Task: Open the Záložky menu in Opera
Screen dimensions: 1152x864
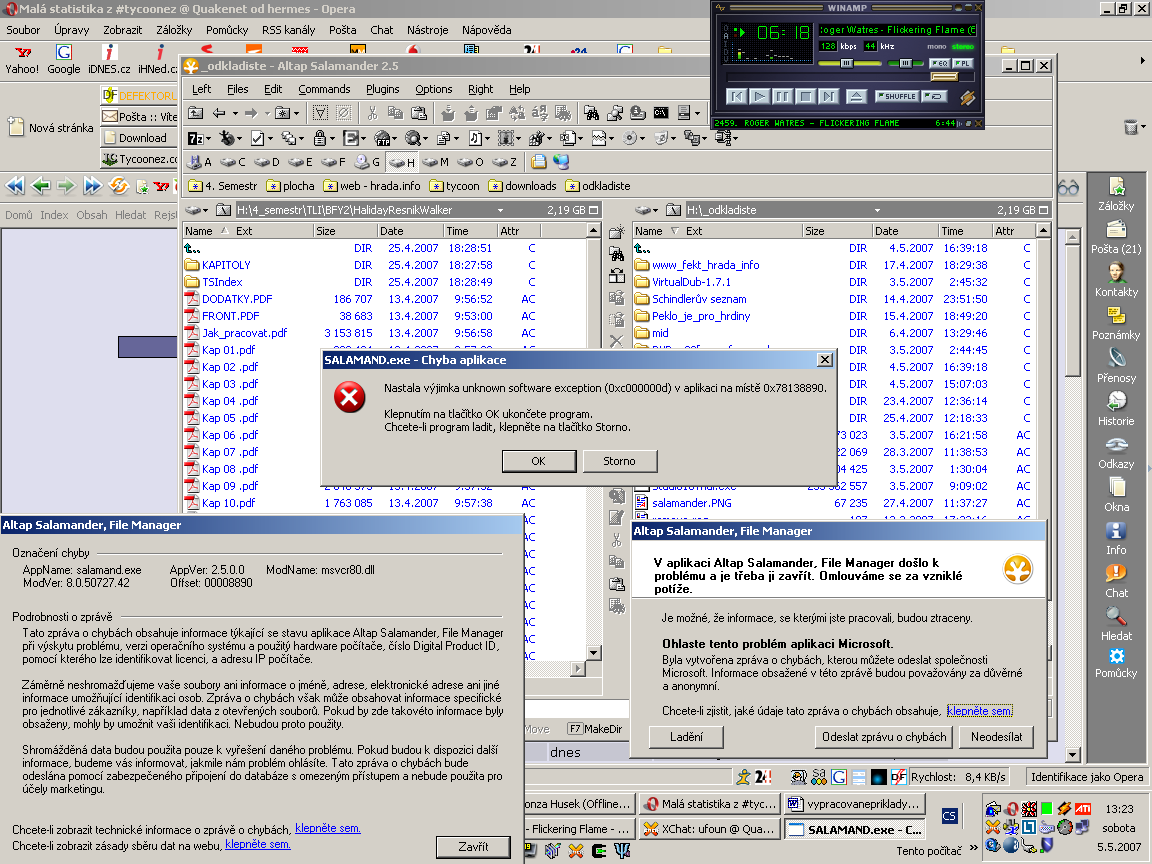Action: point(174,30)
